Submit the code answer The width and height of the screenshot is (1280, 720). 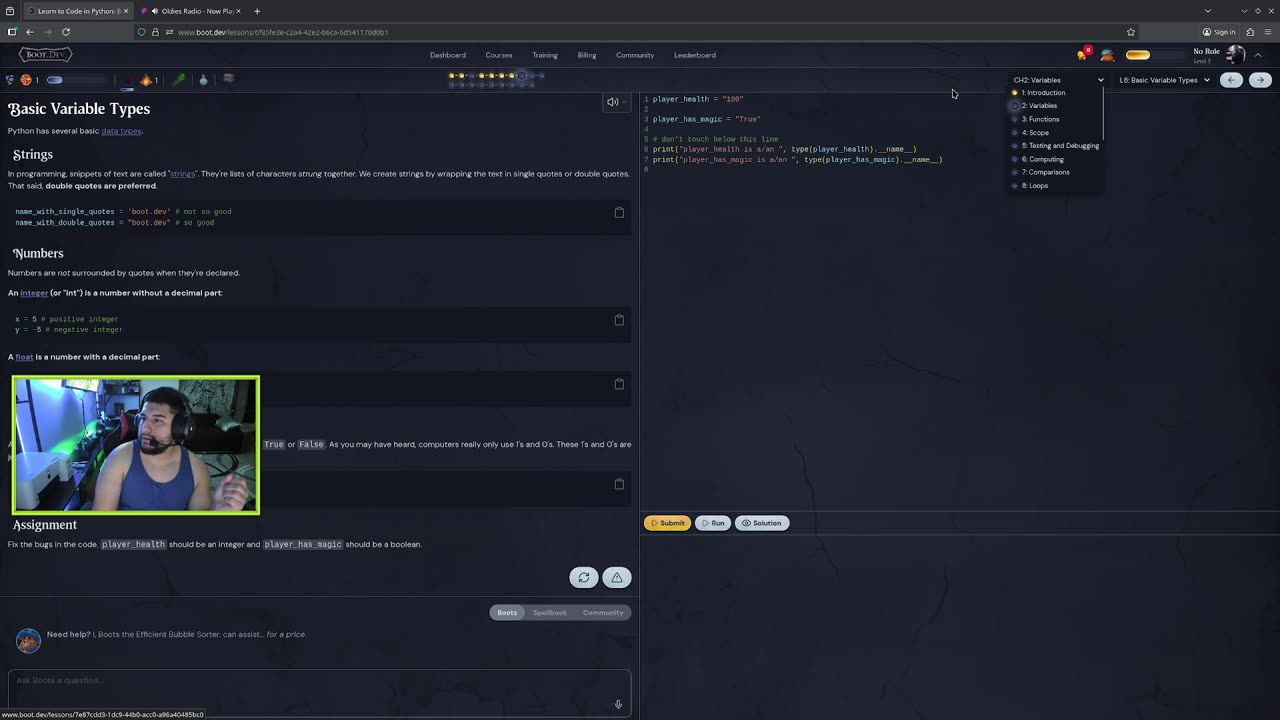pyautogui.click(x=667, y=523)
